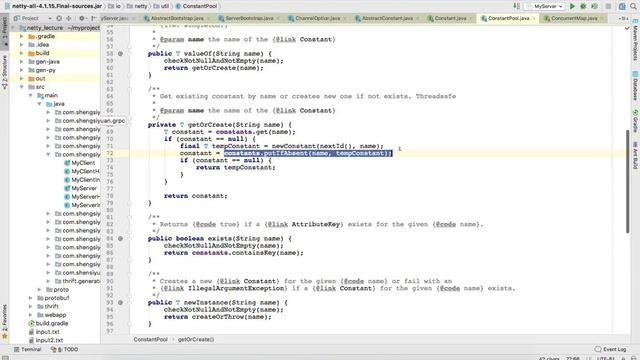
Task: Close the ConstantPool.java tab
Action: click(x=534, y=18)
